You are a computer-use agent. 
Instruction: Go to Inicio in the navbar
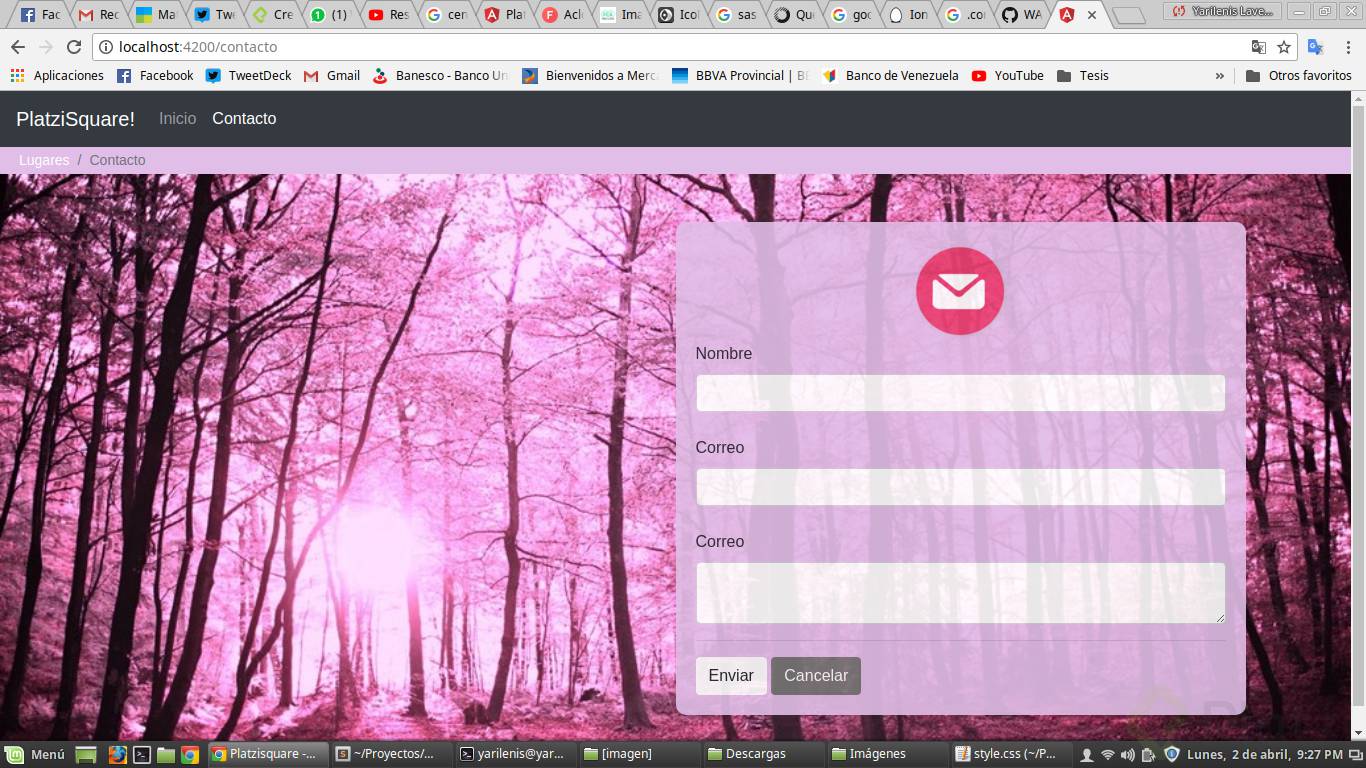tap(178, 119)
